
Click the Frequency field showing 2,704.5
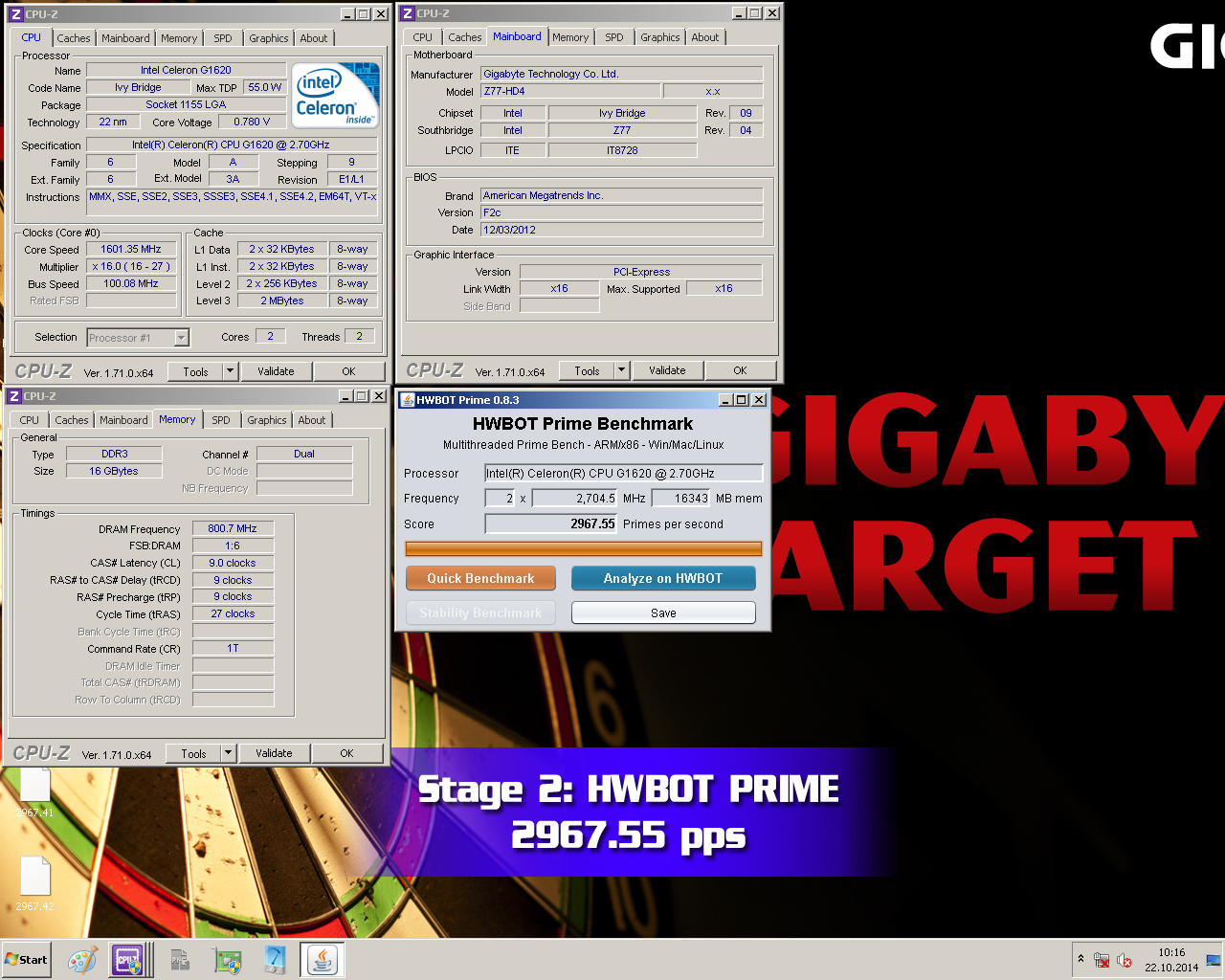[x=574, y=498]
